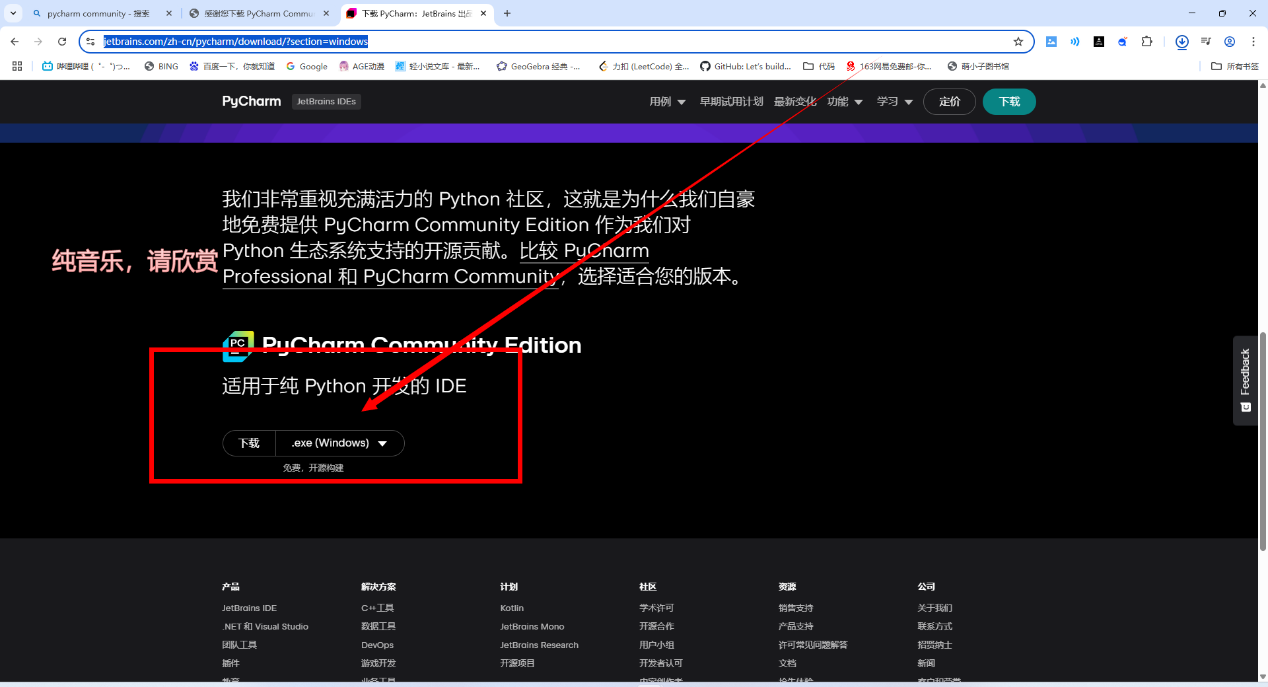Open the C++工具 footer link

[x=377, y=608]
